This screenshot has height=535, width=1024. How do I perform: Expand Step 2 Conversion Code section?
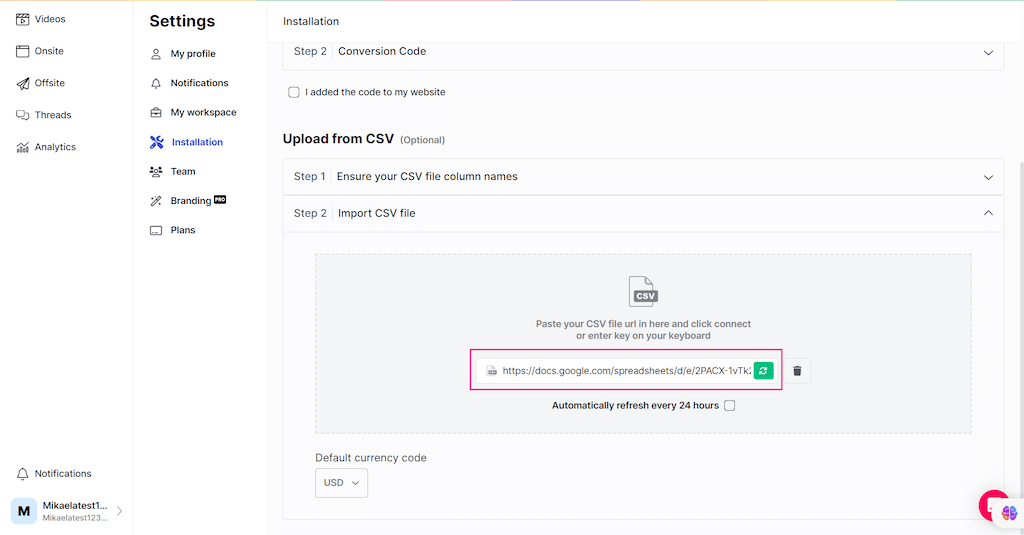988,52
